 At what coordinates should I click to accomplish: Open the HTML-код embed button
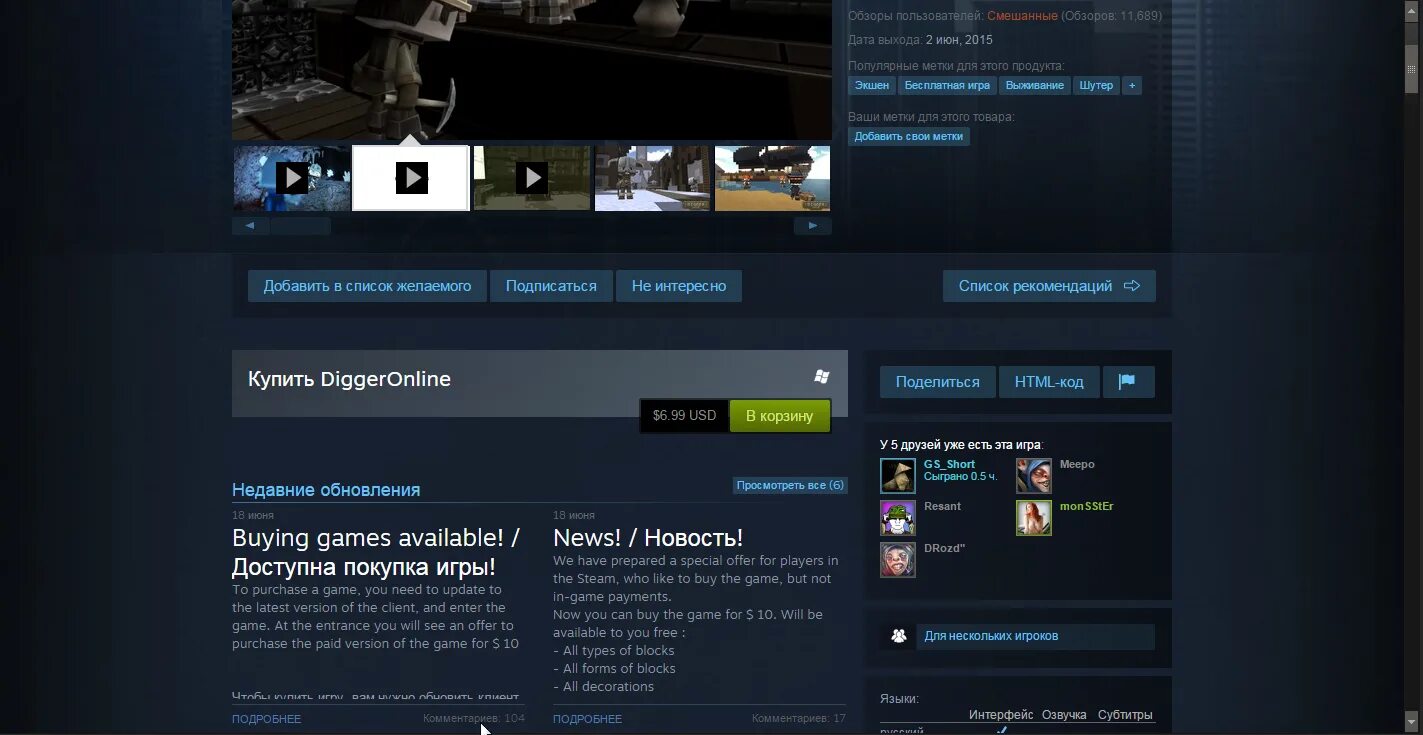1049,382
